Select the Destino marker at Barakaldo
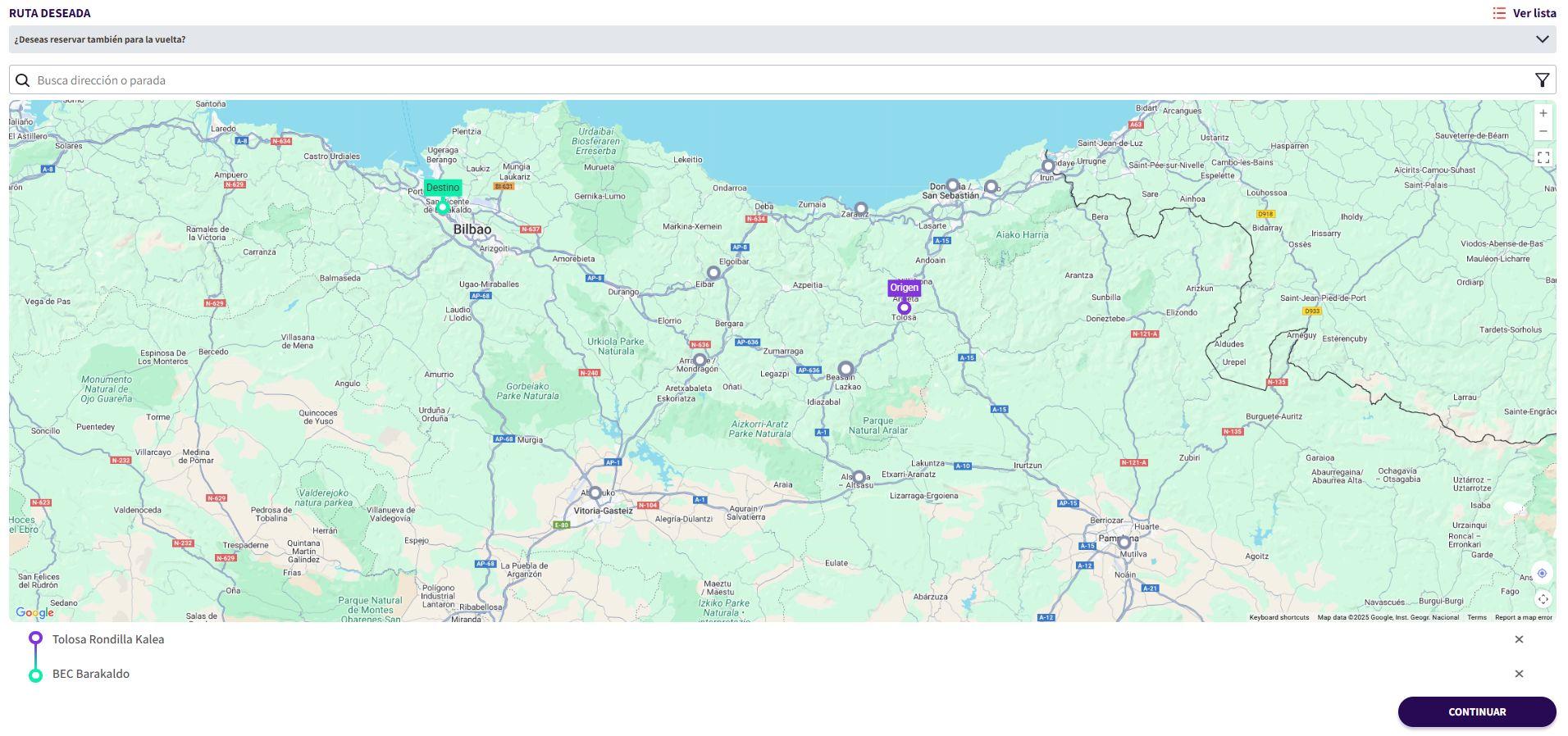Screen dimensions: 1568x736 (x=443, y=207)
